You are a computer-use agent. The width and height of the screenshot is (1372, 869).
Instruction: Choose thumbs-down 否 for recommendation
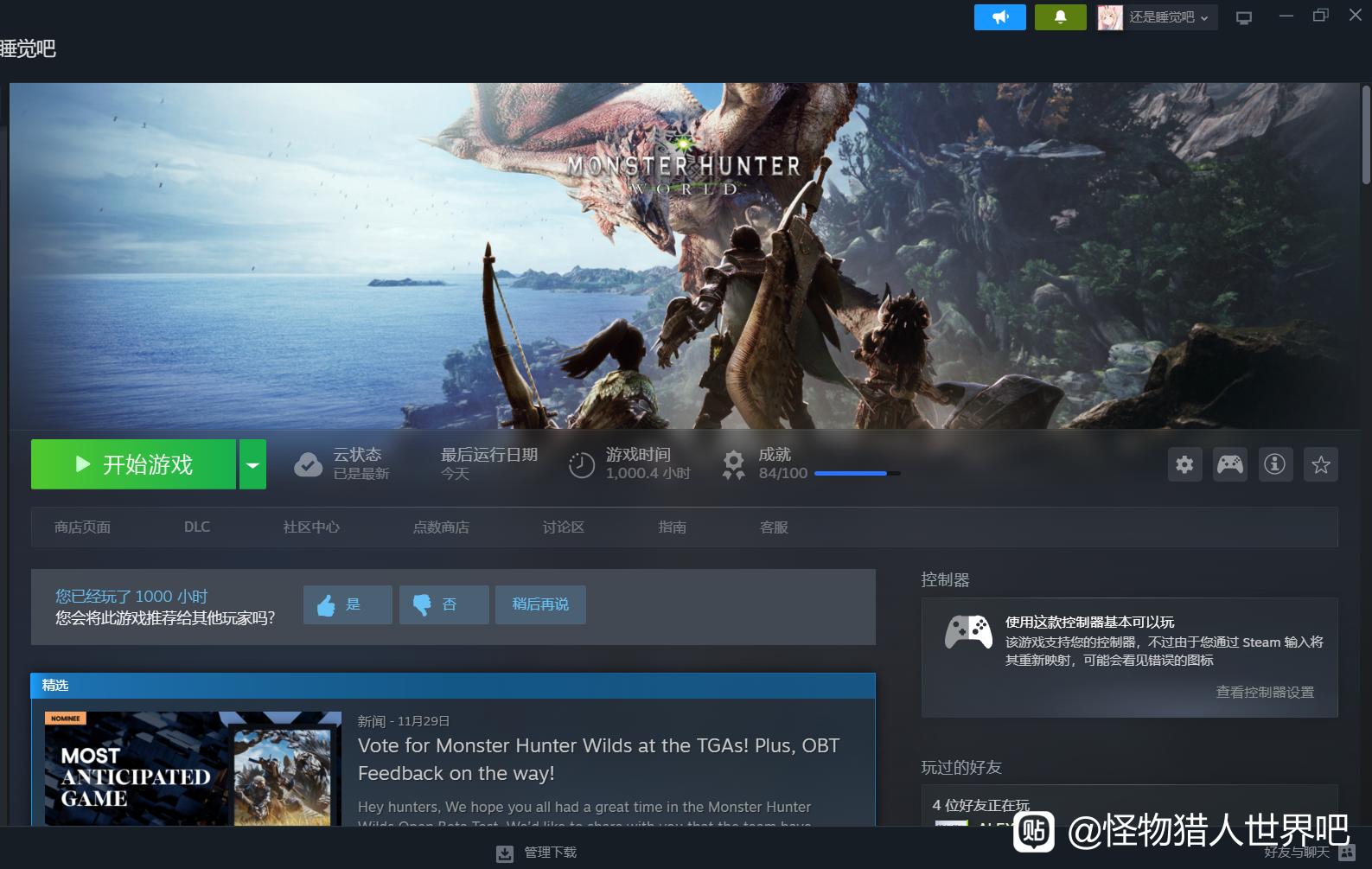click(x=444, y=605)
